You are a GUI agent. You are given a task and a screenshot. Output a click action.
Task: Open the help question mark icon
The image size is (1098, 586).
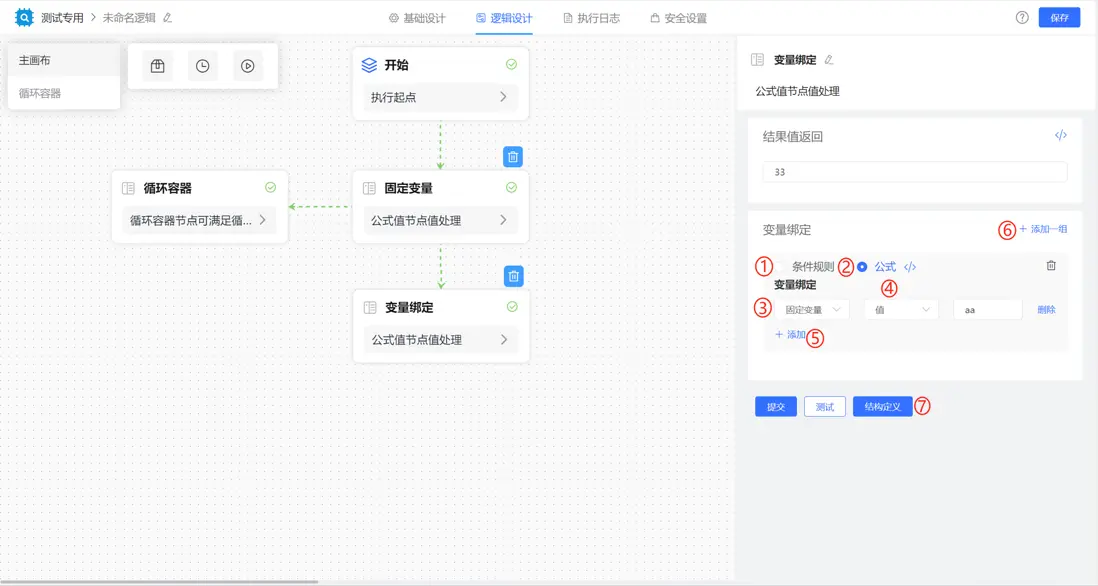pyautogui.click(x=1022, y=18)
